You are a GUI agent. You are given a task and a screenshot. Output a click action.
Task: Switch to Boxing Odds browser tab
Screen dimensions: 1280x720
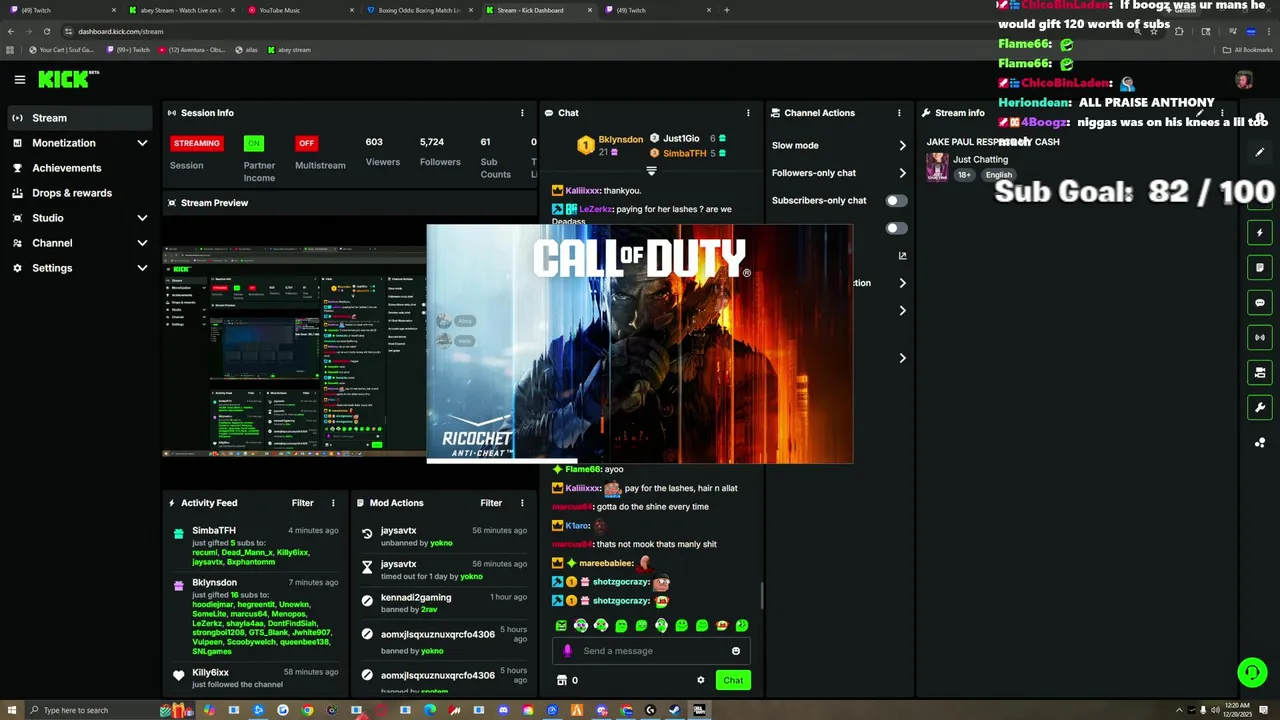click(x=420, y=10)
